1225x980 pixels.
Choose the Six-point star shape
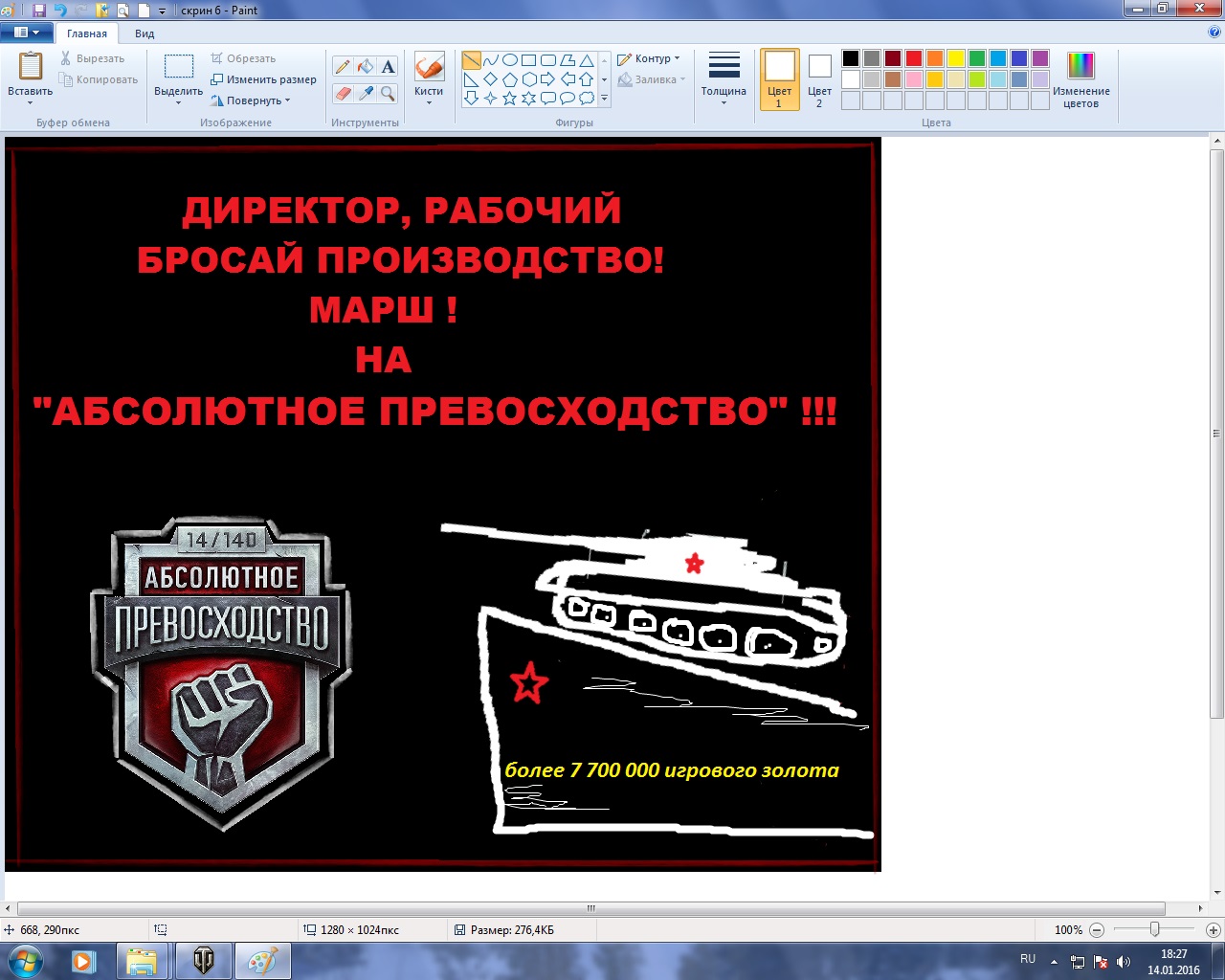528,98
